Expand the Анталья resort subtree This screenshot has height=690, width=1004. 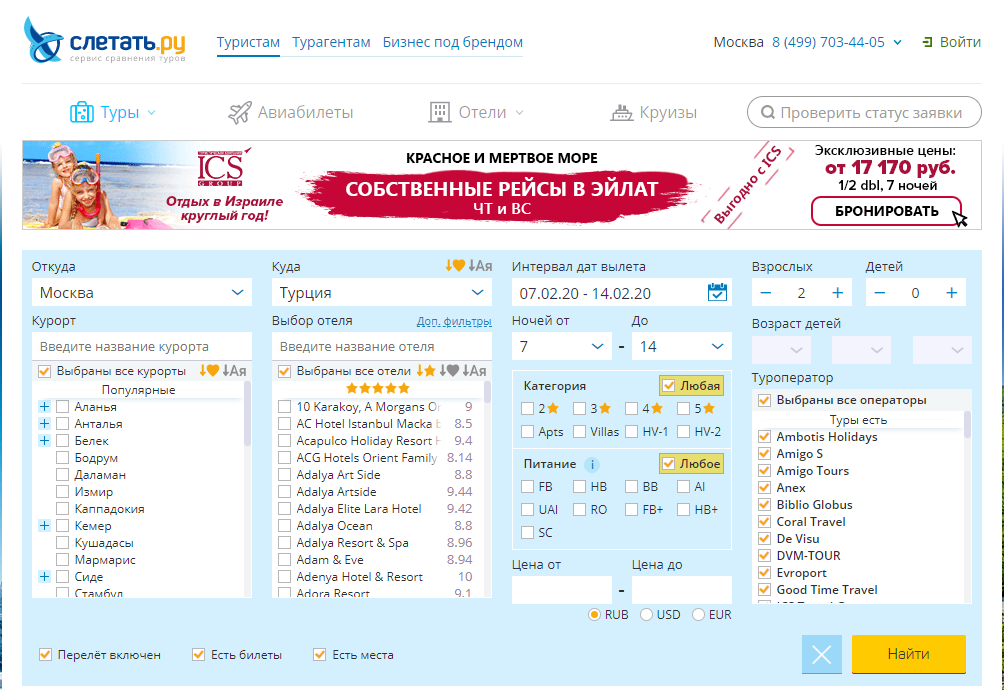click(44, 424)
